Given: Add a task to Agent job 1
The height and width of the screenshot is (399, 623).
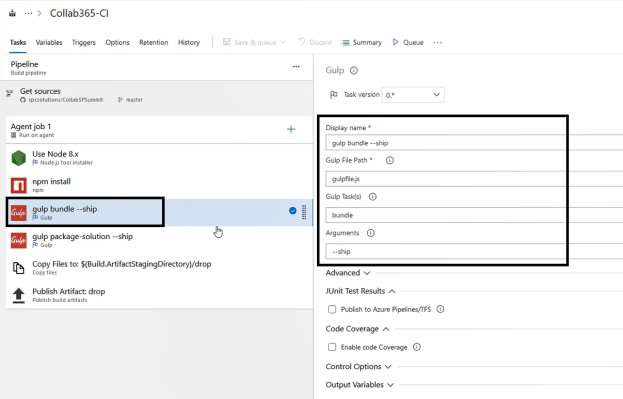Looking at the screenshot, I should [291, 129].
